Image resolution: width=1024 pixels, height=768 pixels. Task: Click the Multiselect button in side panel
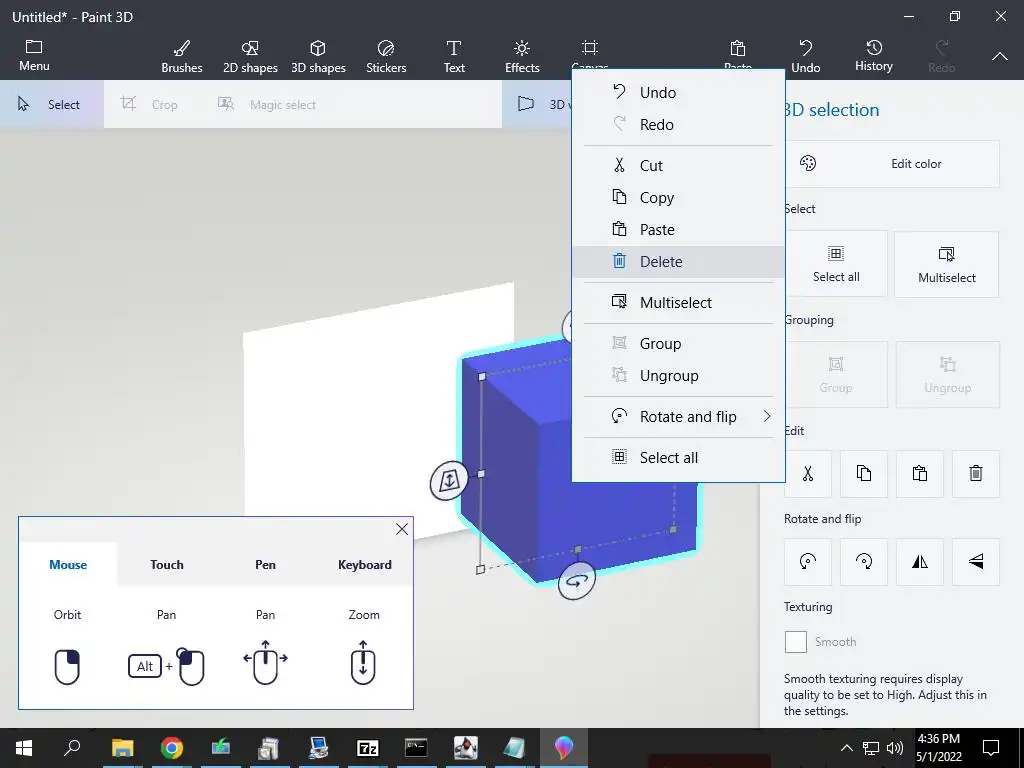946,264
